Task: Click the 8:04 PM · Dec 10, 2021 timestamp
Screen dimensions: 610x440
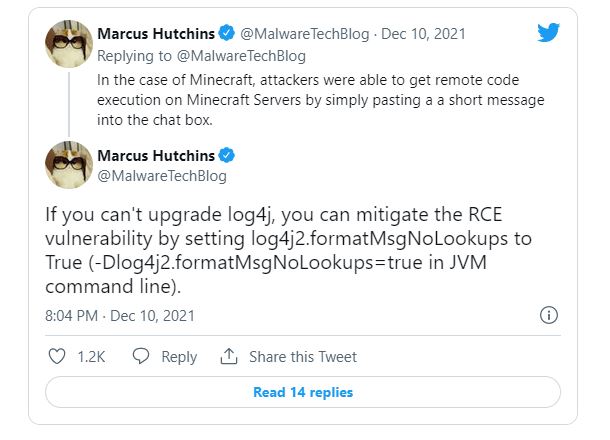Action: click(120, 316)
